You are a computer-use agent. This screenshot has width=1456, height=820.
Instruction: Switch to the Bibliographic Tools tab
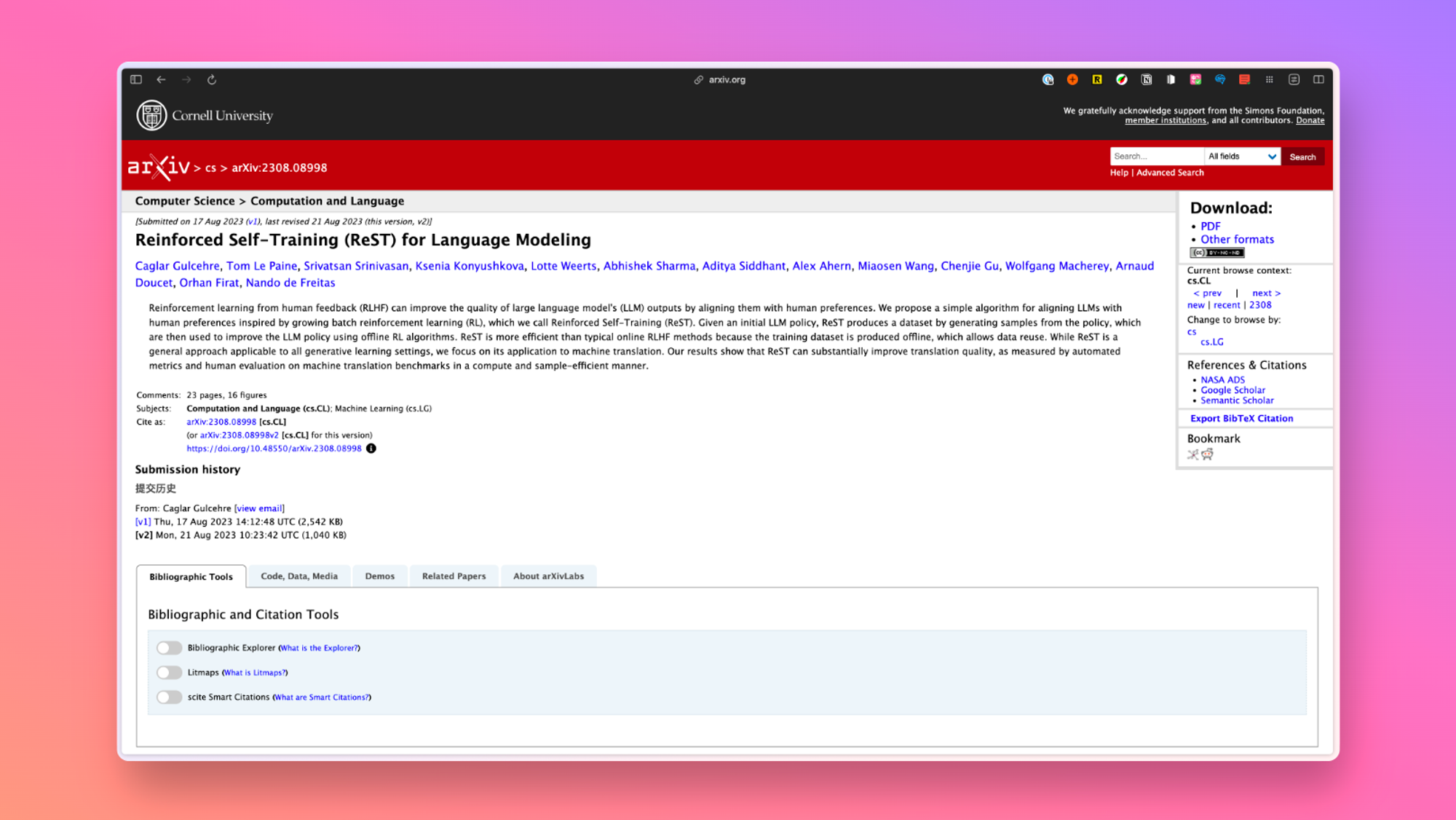click(x=191, y=576)
